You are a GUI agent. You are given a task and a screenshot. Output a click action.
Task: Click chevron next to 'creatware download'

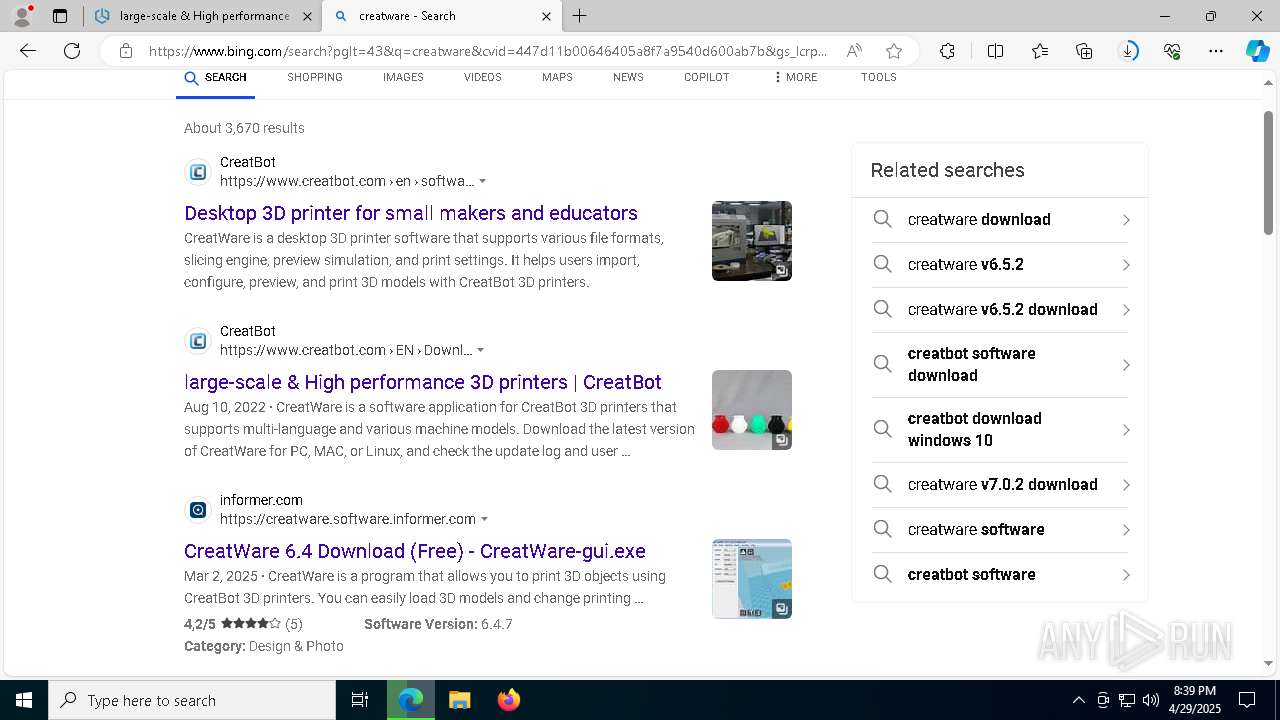tap(1126, 220)
